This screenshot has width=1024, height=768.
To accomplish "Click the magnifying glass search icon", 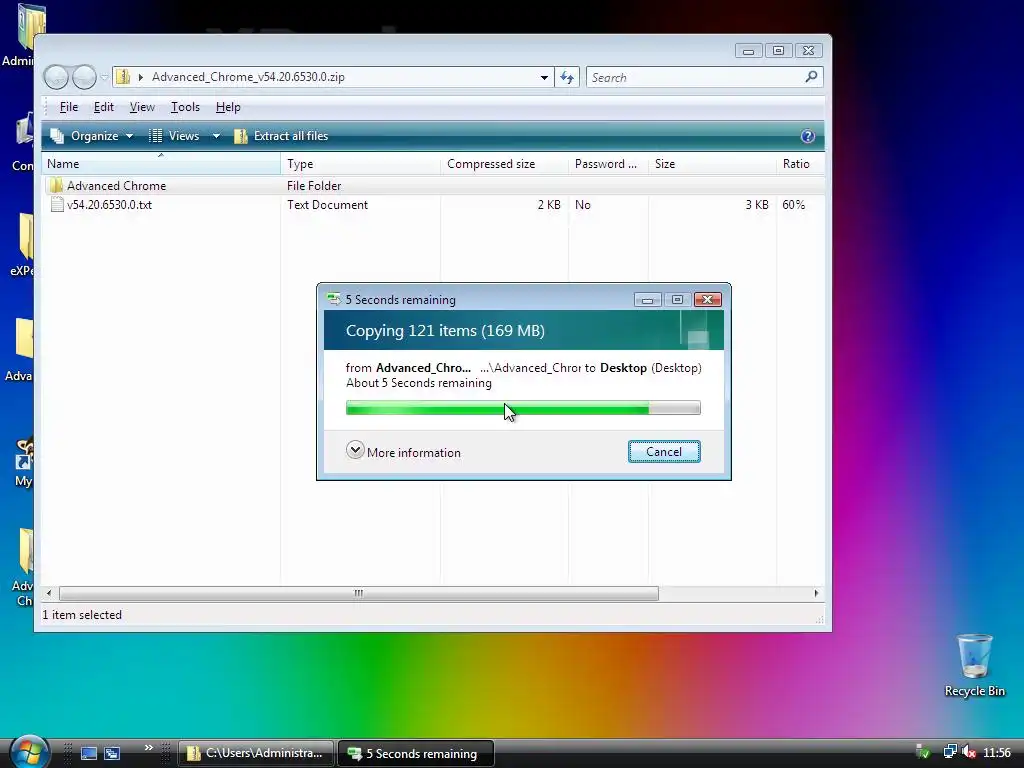I will coord(811,77).
